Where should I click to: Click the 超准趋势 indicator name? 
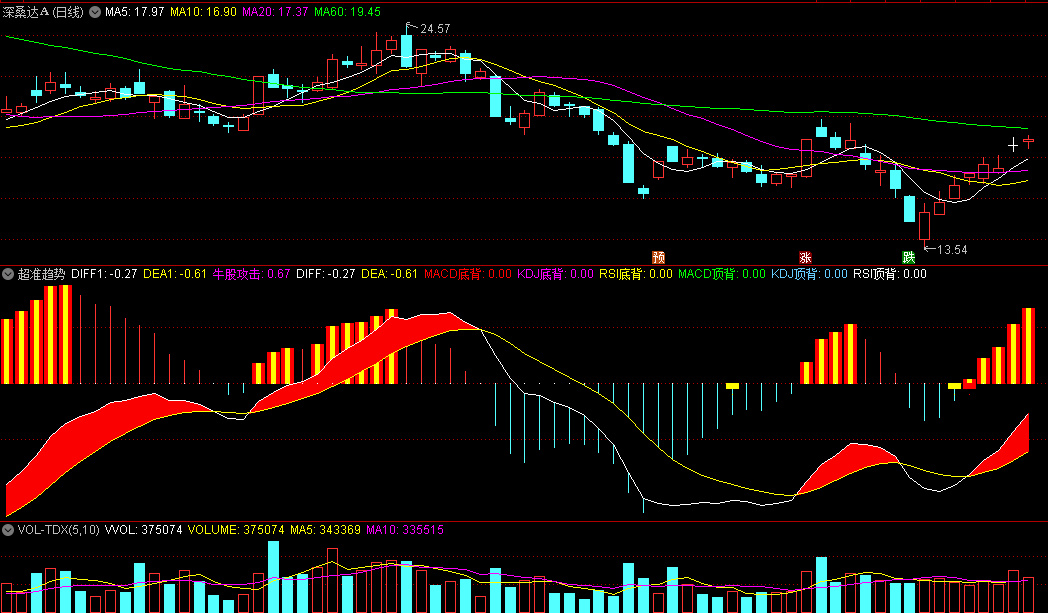(x=41, y=274)
